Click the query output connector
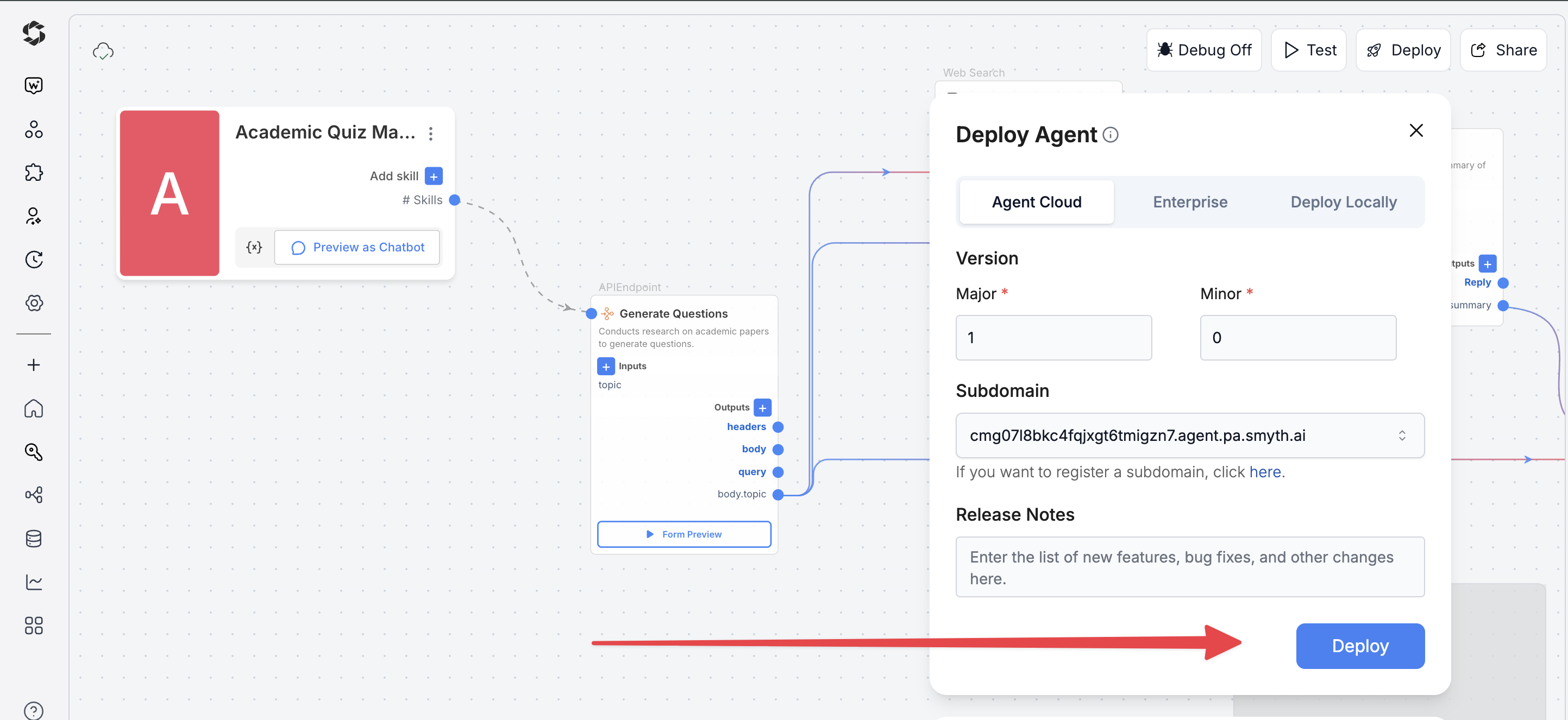 [x=778, y=472]
